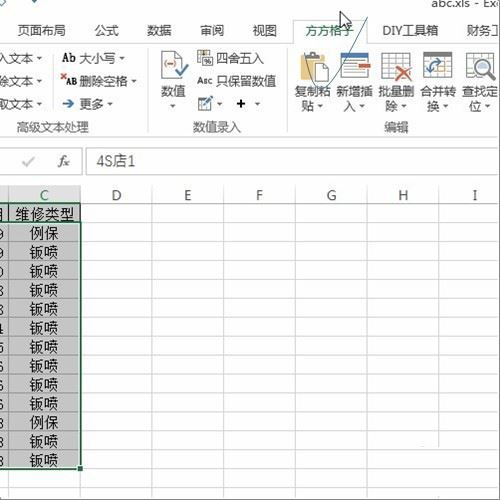Select column E header
500x500 pixels.
(188, 195)
